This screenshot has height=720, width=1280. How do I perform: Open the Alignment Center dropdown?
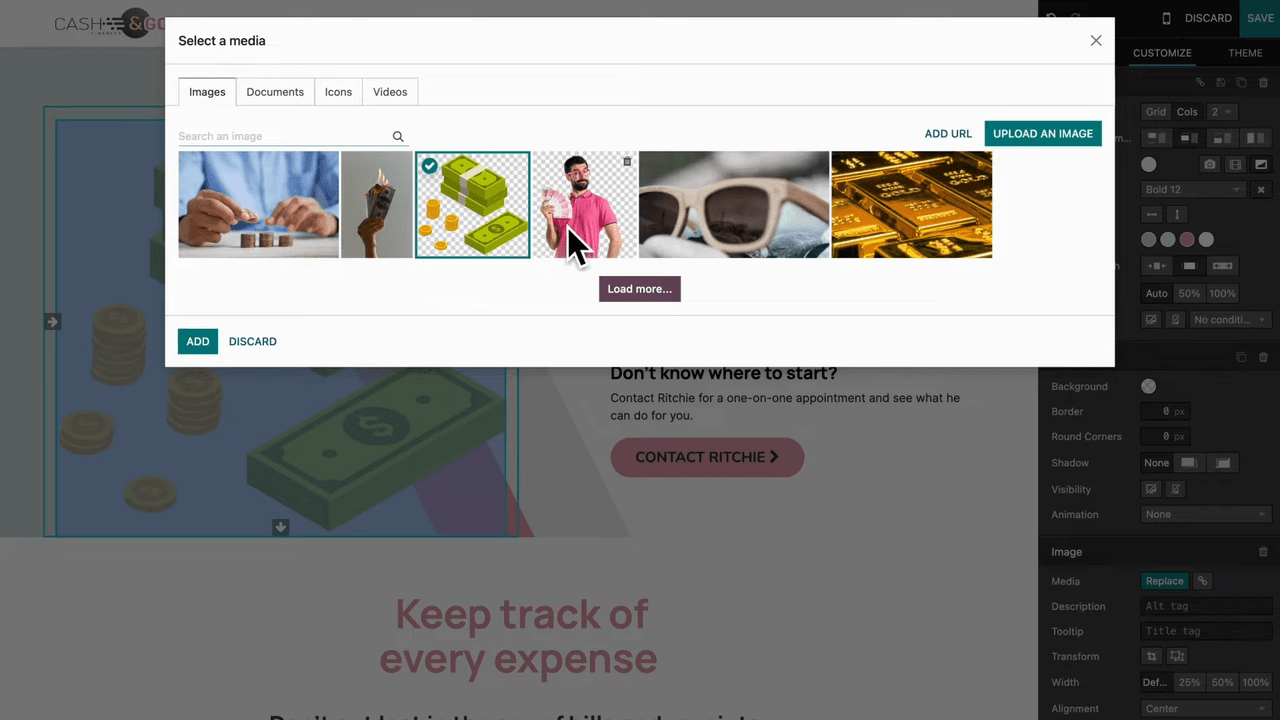[1205, 709]
